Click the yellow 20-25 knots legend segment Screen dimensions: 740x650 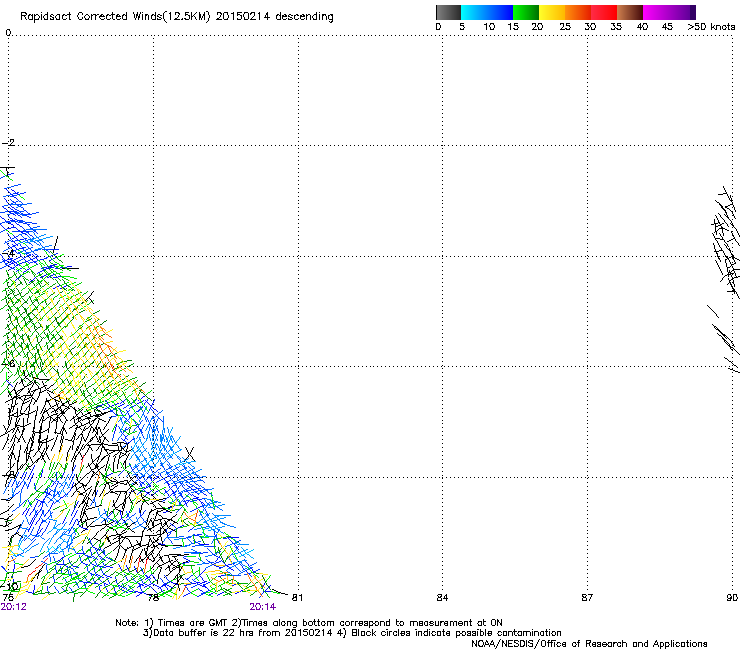pyautogui.click(x=552, y=12)
